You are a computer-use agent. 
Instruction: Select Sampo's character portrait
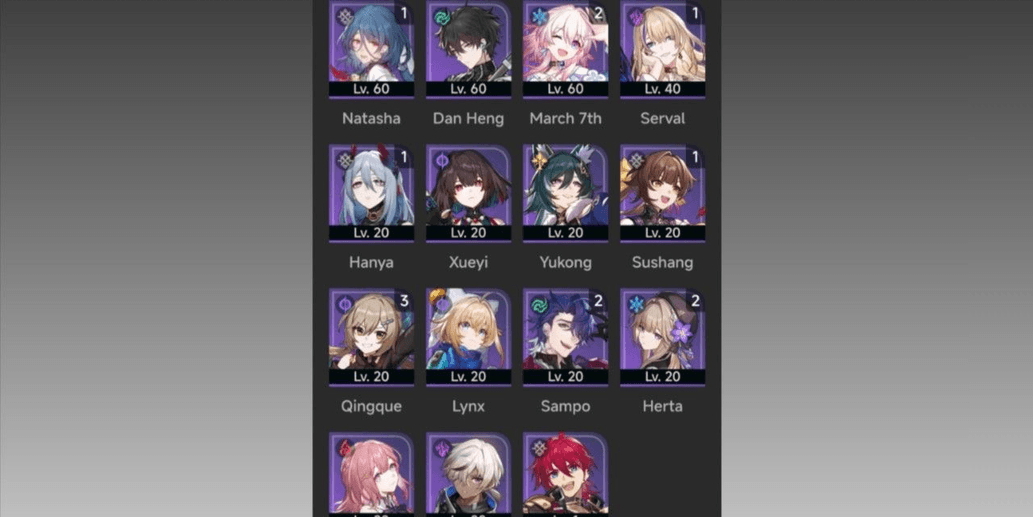(x=566, y=337)
